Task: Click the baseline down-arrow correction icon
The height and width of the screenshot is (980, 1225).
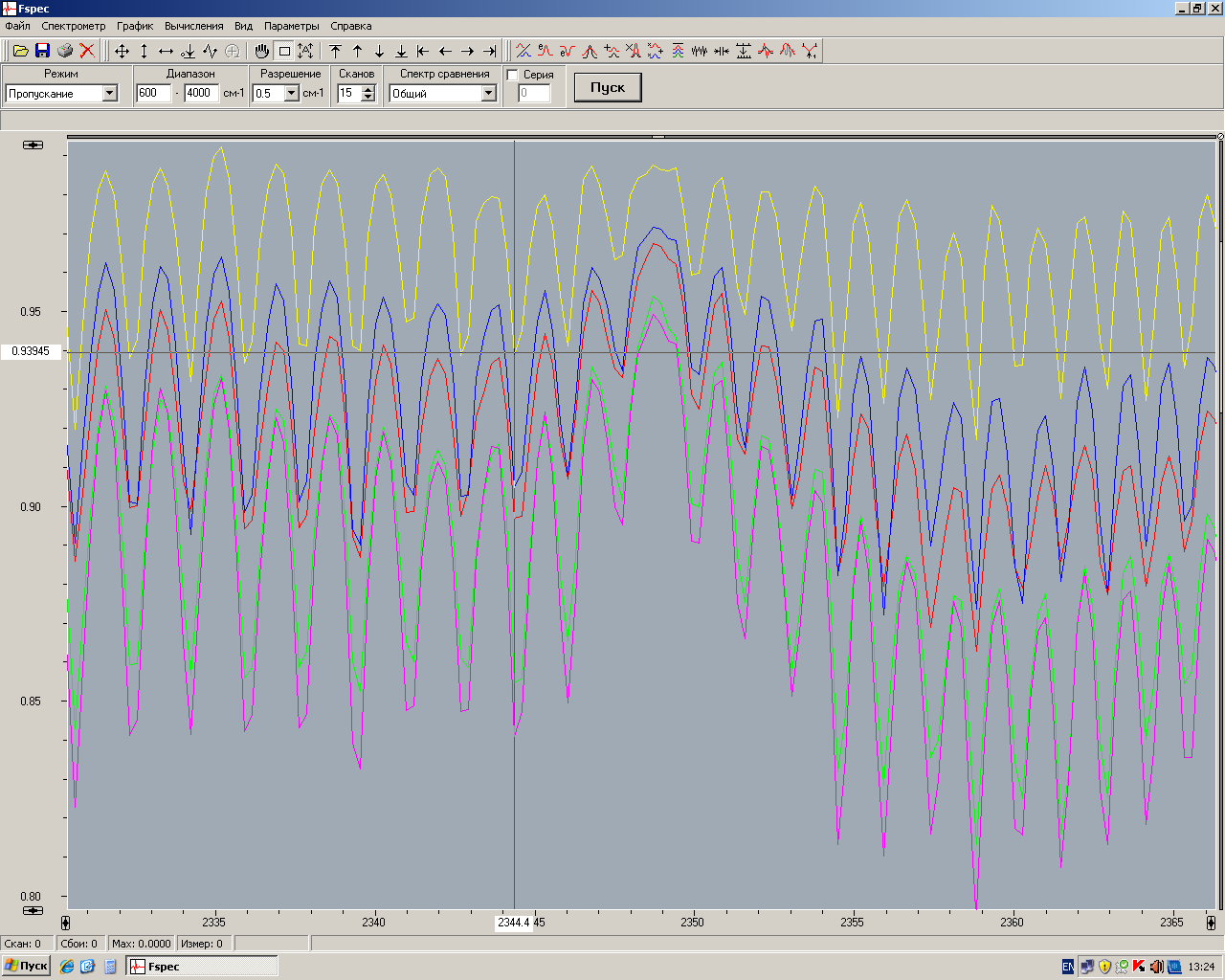Action: [x=188, y=51]
